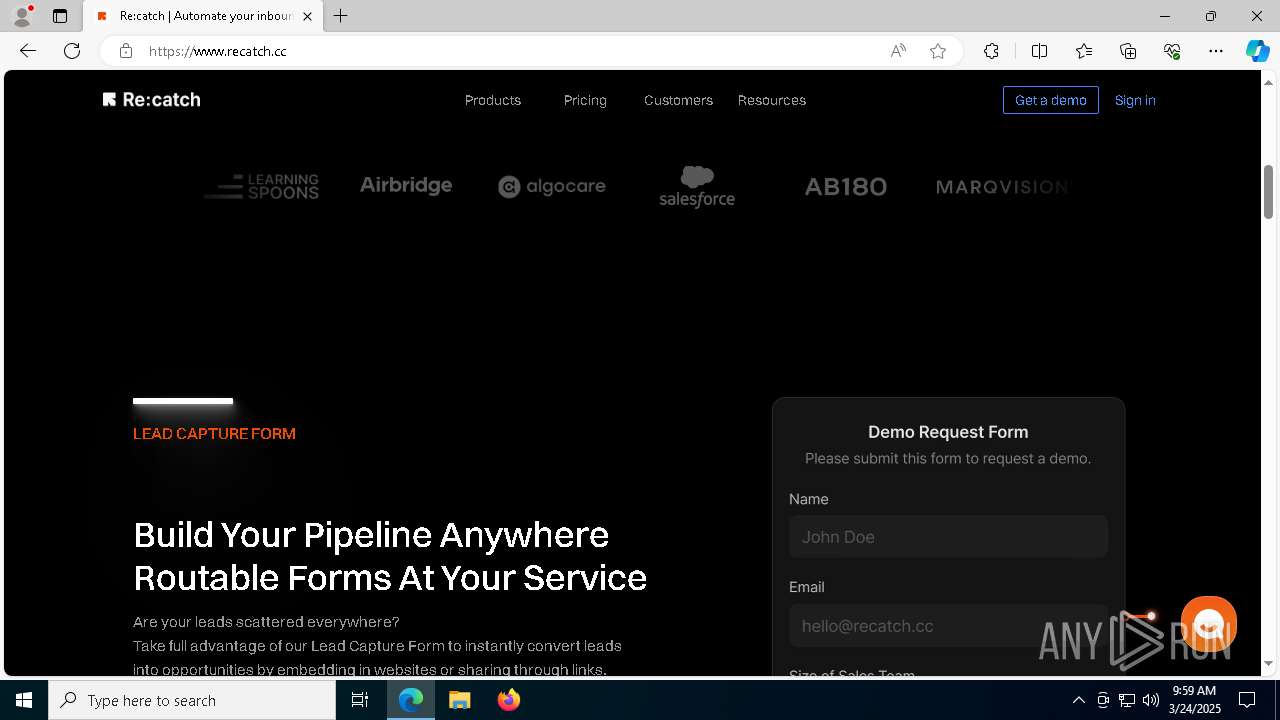
Task: Open browser Extensions menu
Action: pyautogui.click(x=991, y=51)
